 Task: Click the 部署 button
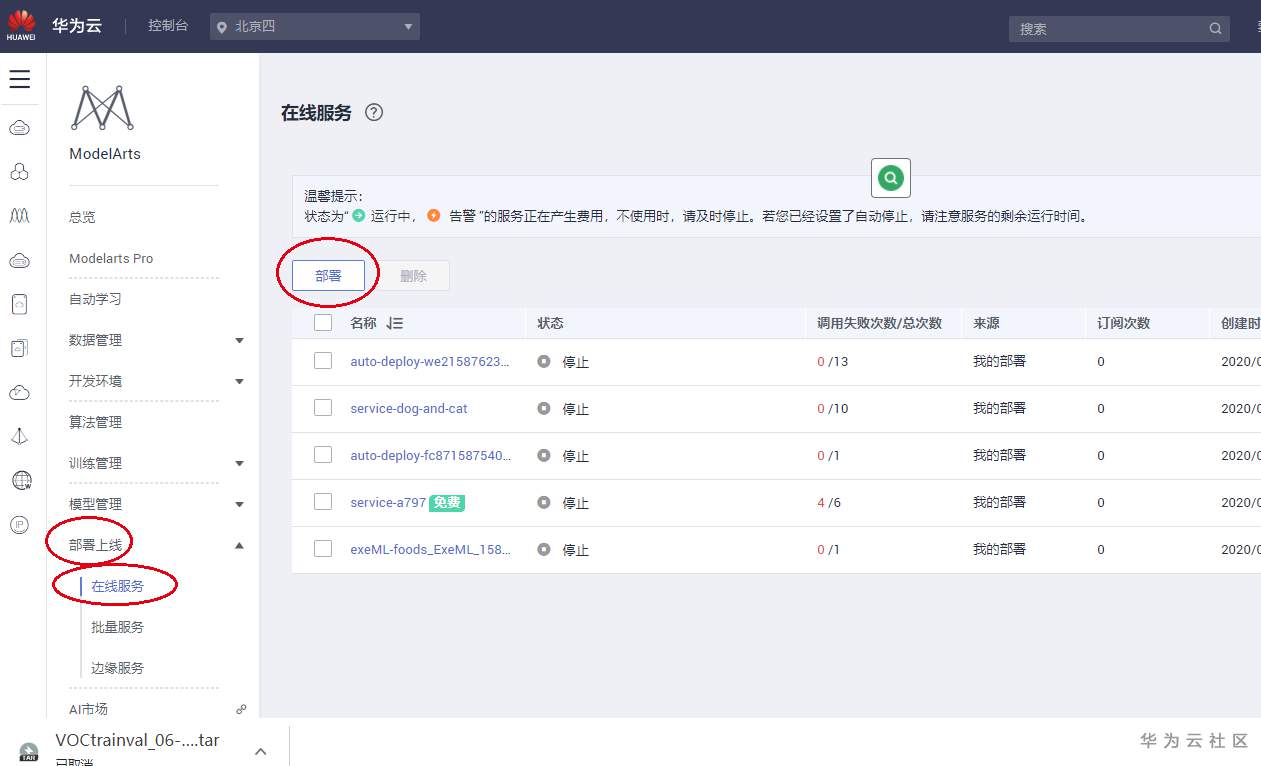(x=328, y=275)
